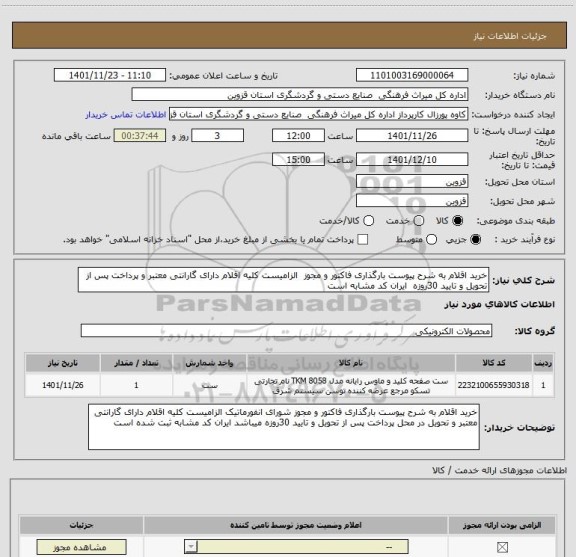Click the response deadline date 1401/11/26 field
Viewport: 576px width, 557px height.
[412, 136]
